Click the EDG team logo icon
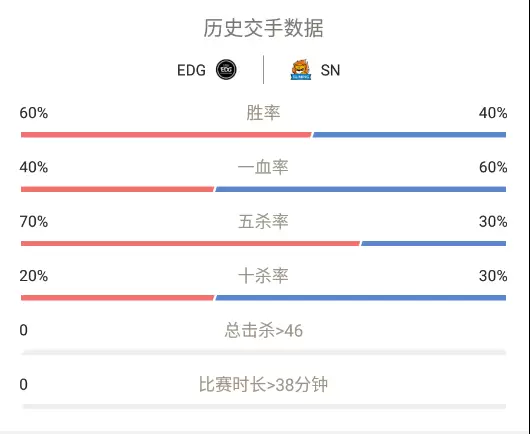 [226, 70]
